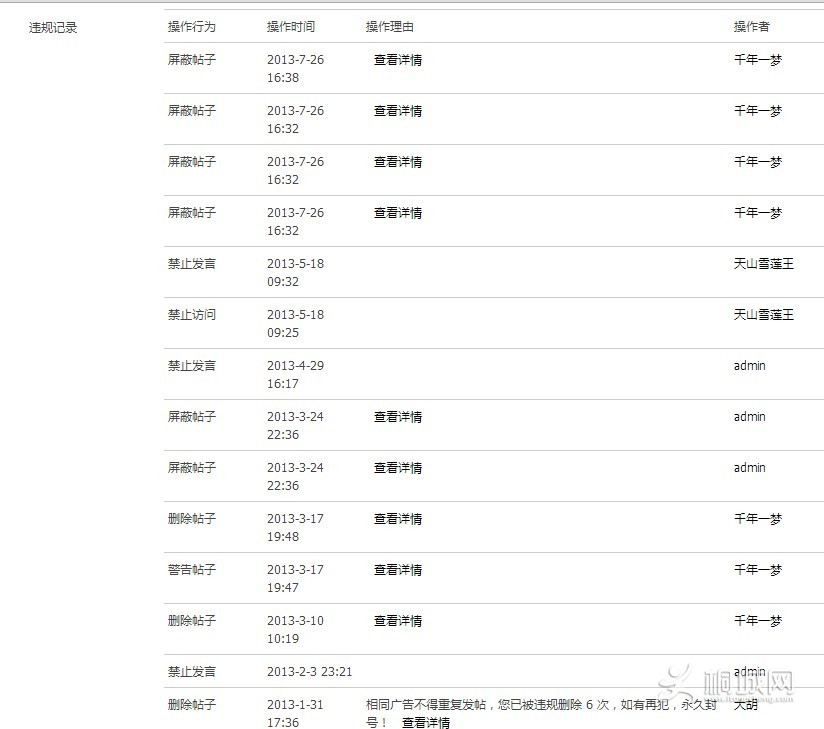This screenshot has width=824, height=729.
Task: Select the 禁止访问 action entry
Action: click(x=191, y=315)
